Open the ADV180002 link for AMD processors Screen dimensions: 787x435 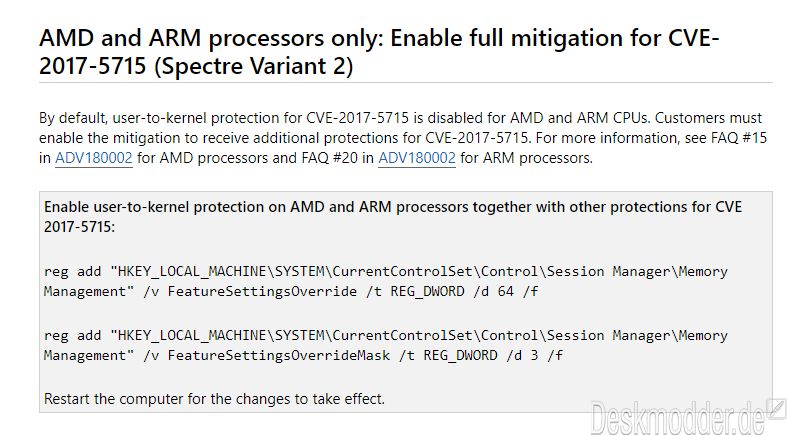(88, 158)
